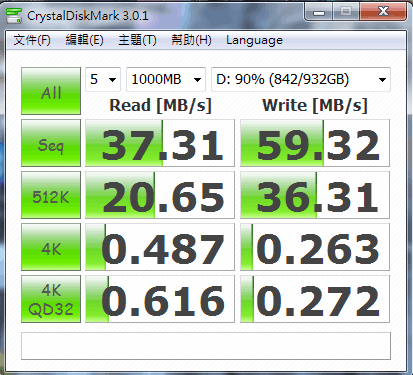Expand the 1000MB test size dropdown

pos(166,79)
